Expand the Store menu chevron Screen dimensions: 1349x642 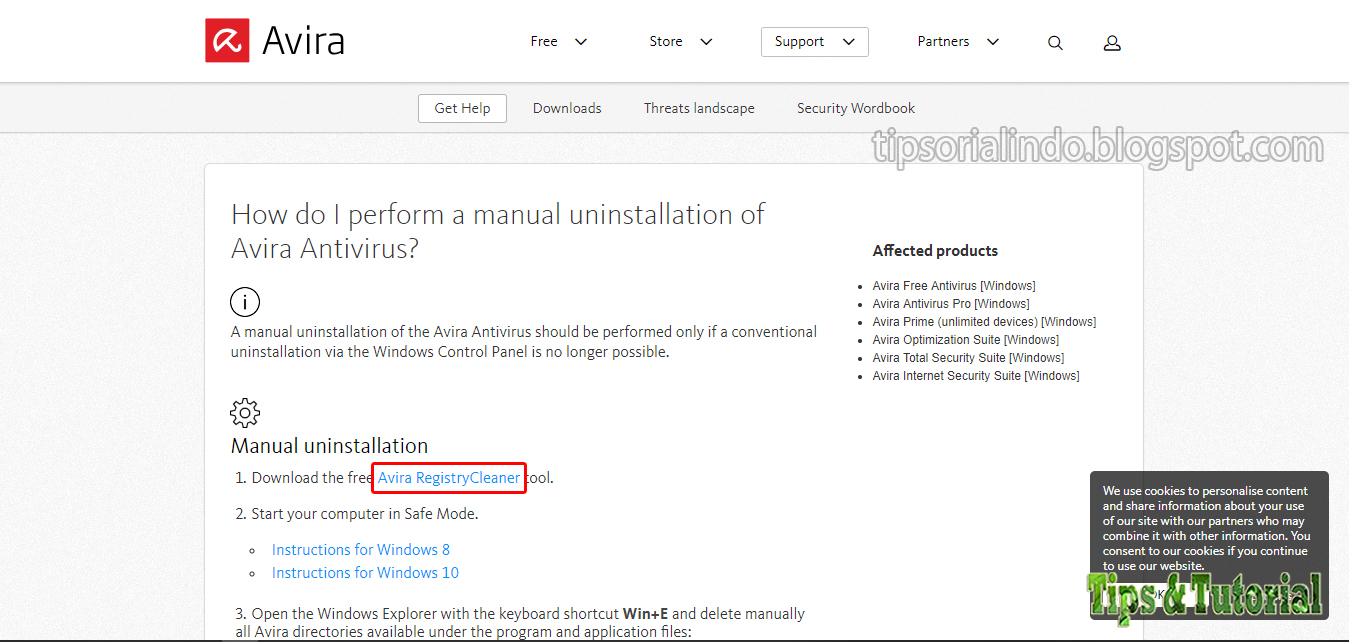(x=706, y=42)
